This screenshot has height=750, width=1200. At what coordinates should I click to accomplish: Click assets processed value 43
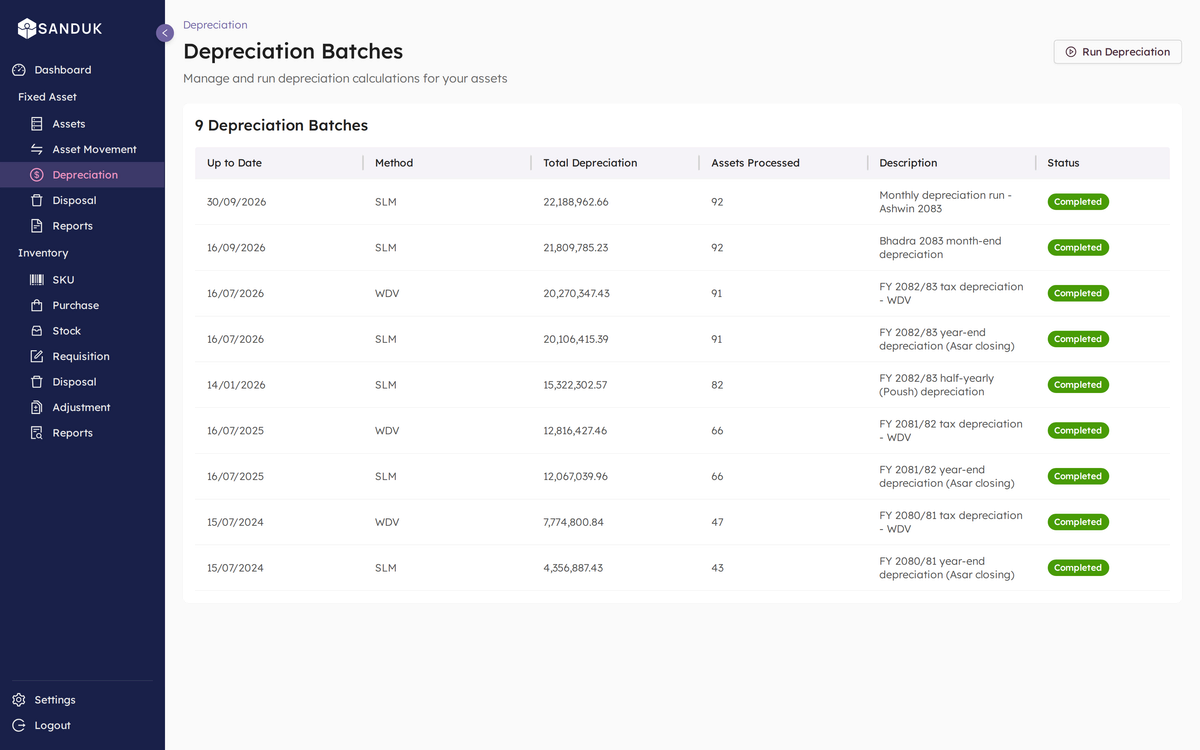point(717,568)
